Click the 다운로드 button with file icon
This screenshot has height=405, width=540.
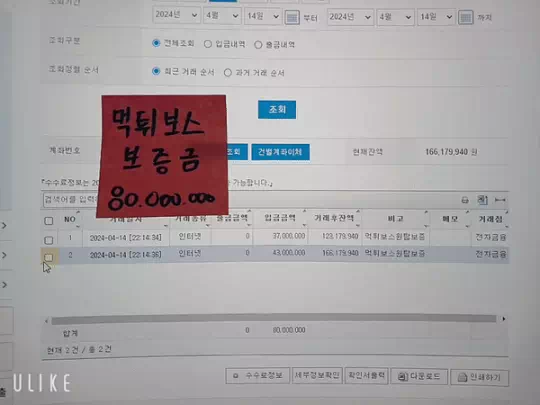419,376
